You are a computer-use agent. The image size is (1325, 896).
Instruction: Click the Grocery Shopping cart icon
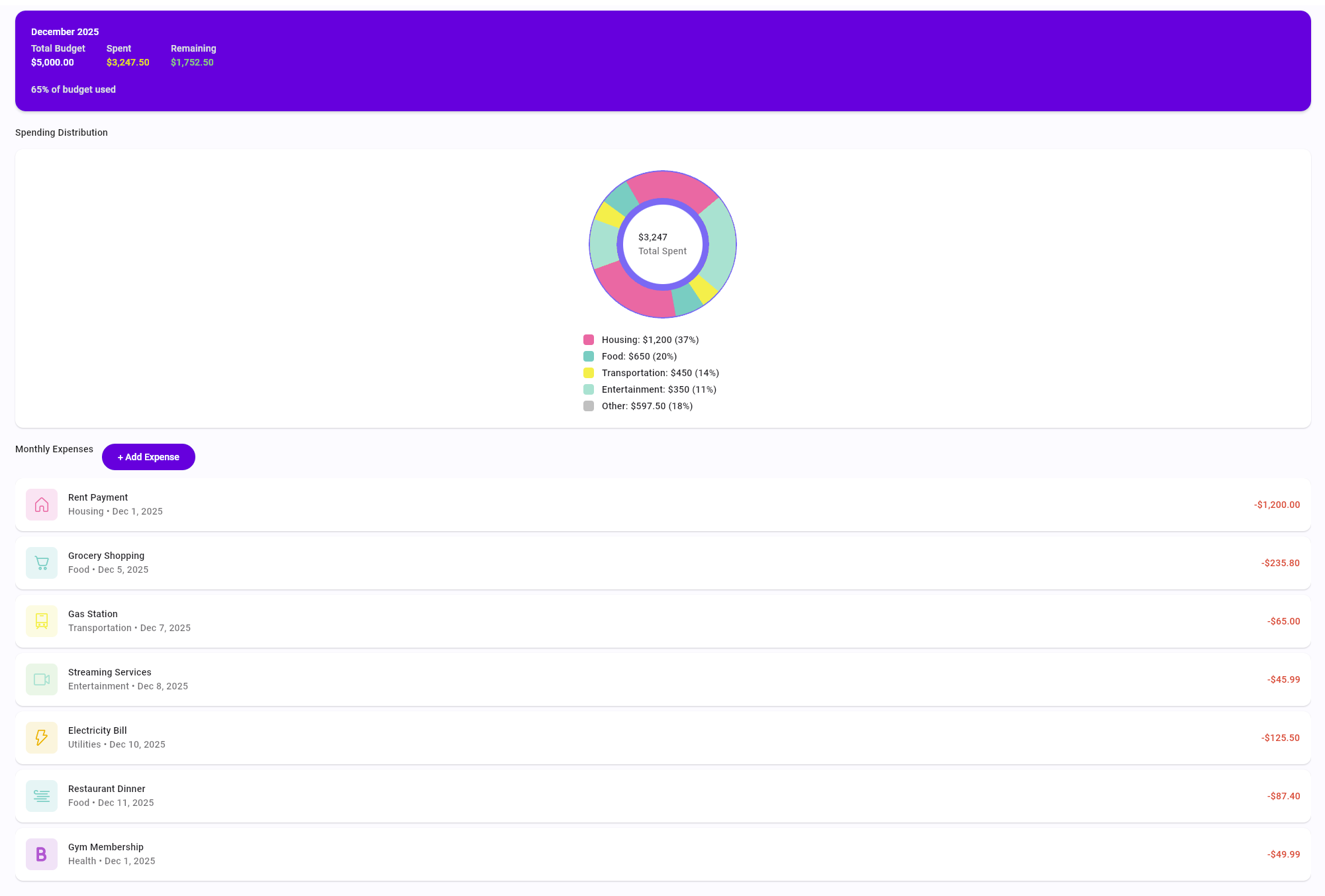[x=42, y=563]
